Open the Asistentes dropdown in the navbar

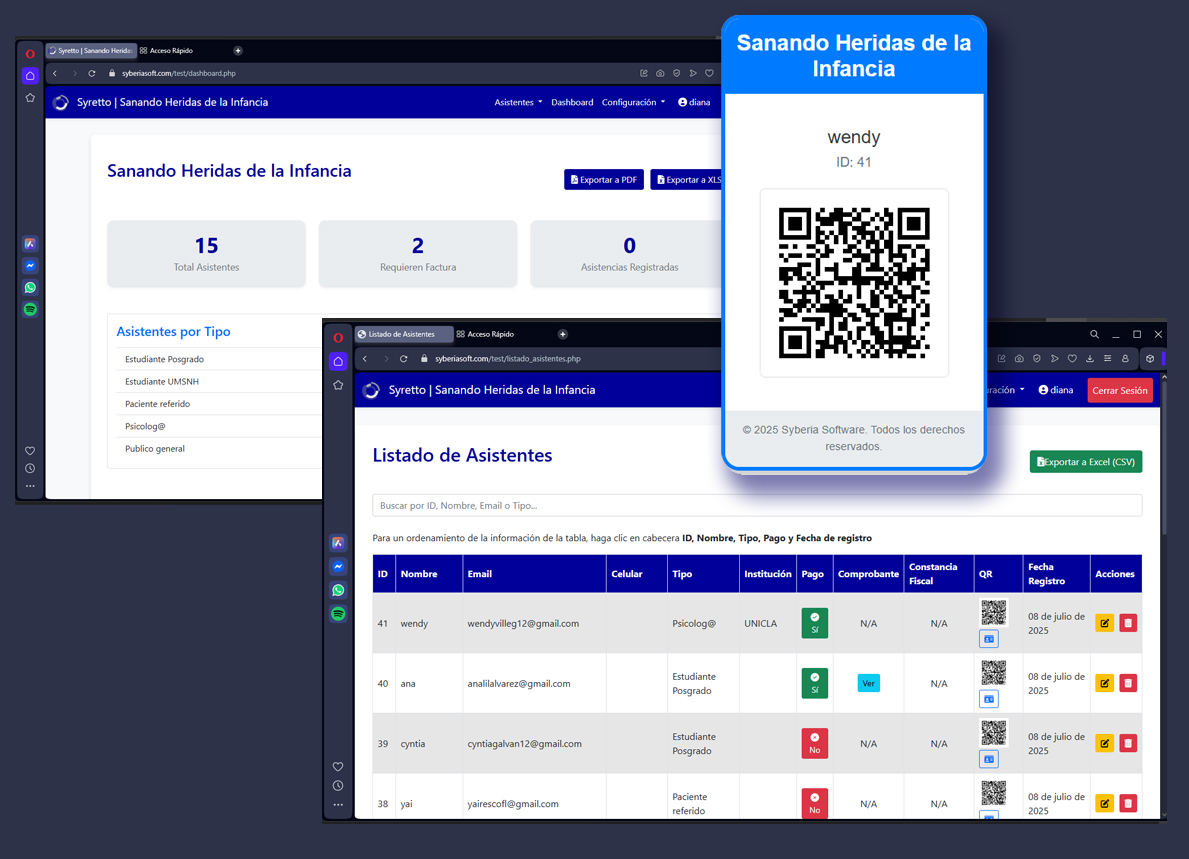point(517,101)
